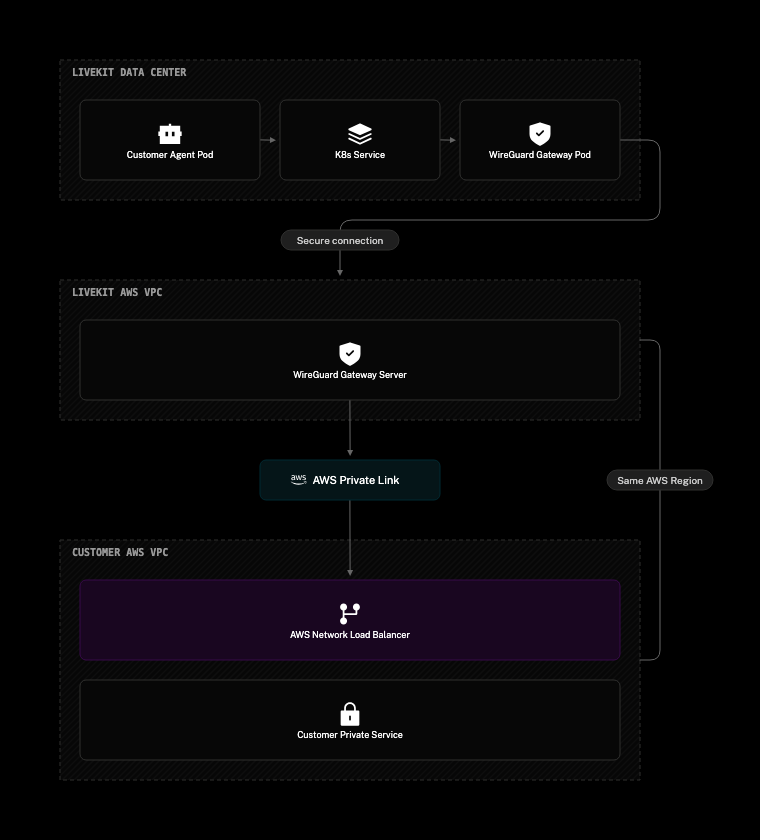Click the "CUSTOMER AWS VPC" heading
The height and width of the screenshot is (840, 760).
coord(120,552)
